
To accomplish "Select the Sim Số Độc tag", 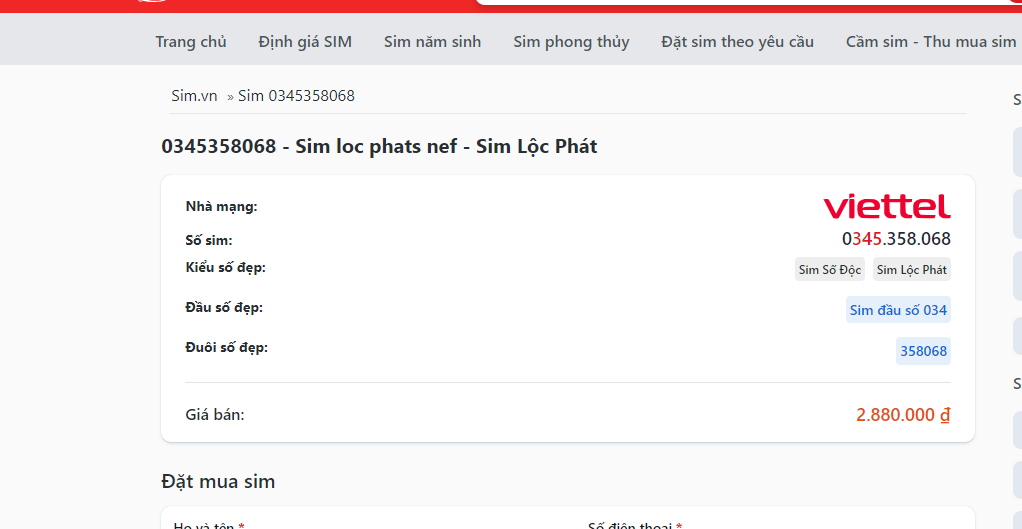I will (830, 270).
